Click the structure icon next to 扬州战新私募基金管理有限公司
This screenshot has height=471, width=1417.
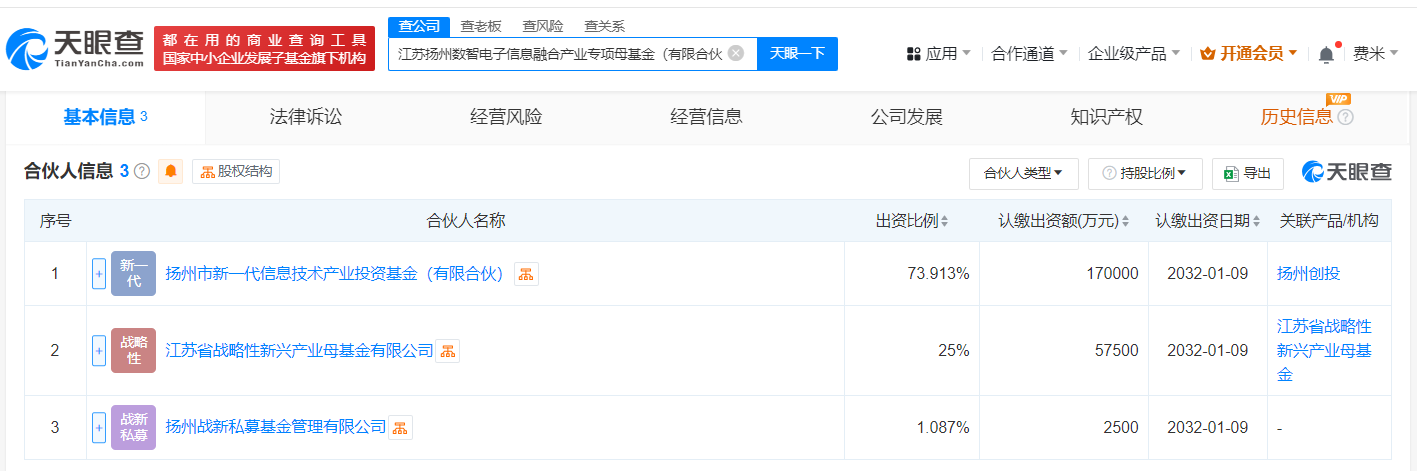coord(400,428)
